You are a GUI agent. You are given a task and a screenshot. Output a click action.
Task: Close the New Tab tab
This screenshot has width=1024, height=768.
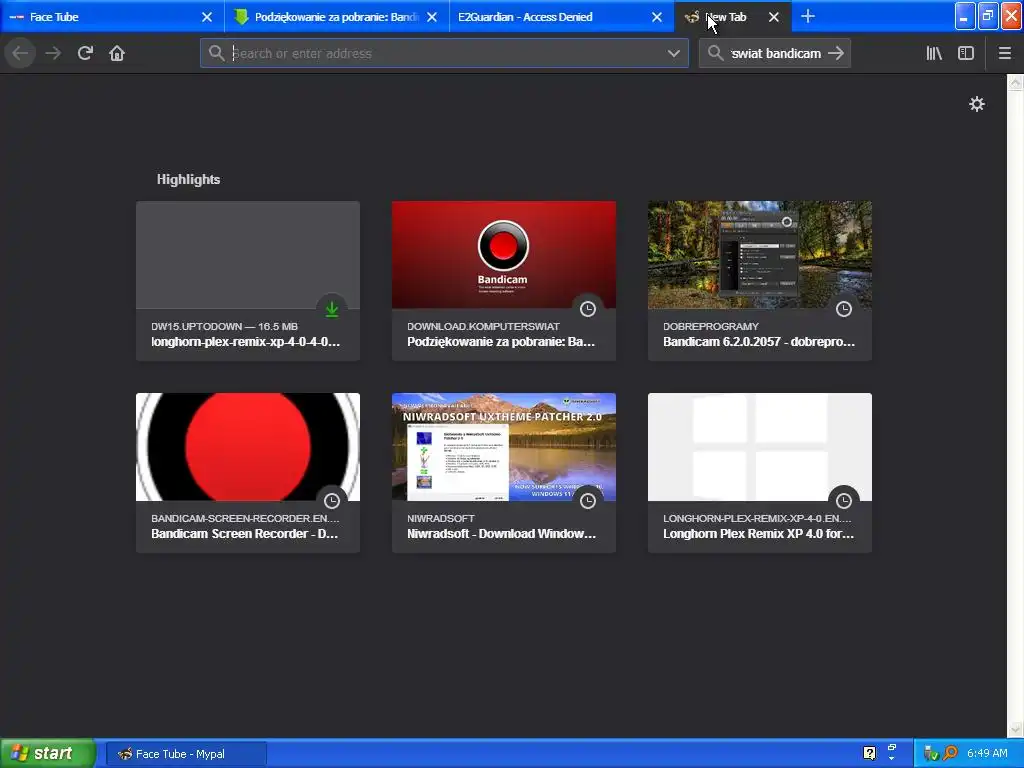pyautogui.click(x=774, y=17)
